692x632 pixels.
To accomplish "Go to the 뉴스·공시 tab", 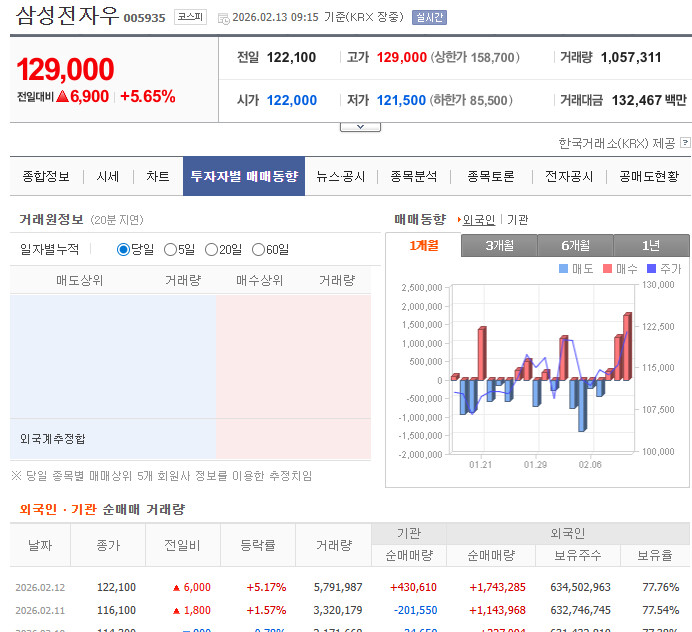I will [341, 177].
